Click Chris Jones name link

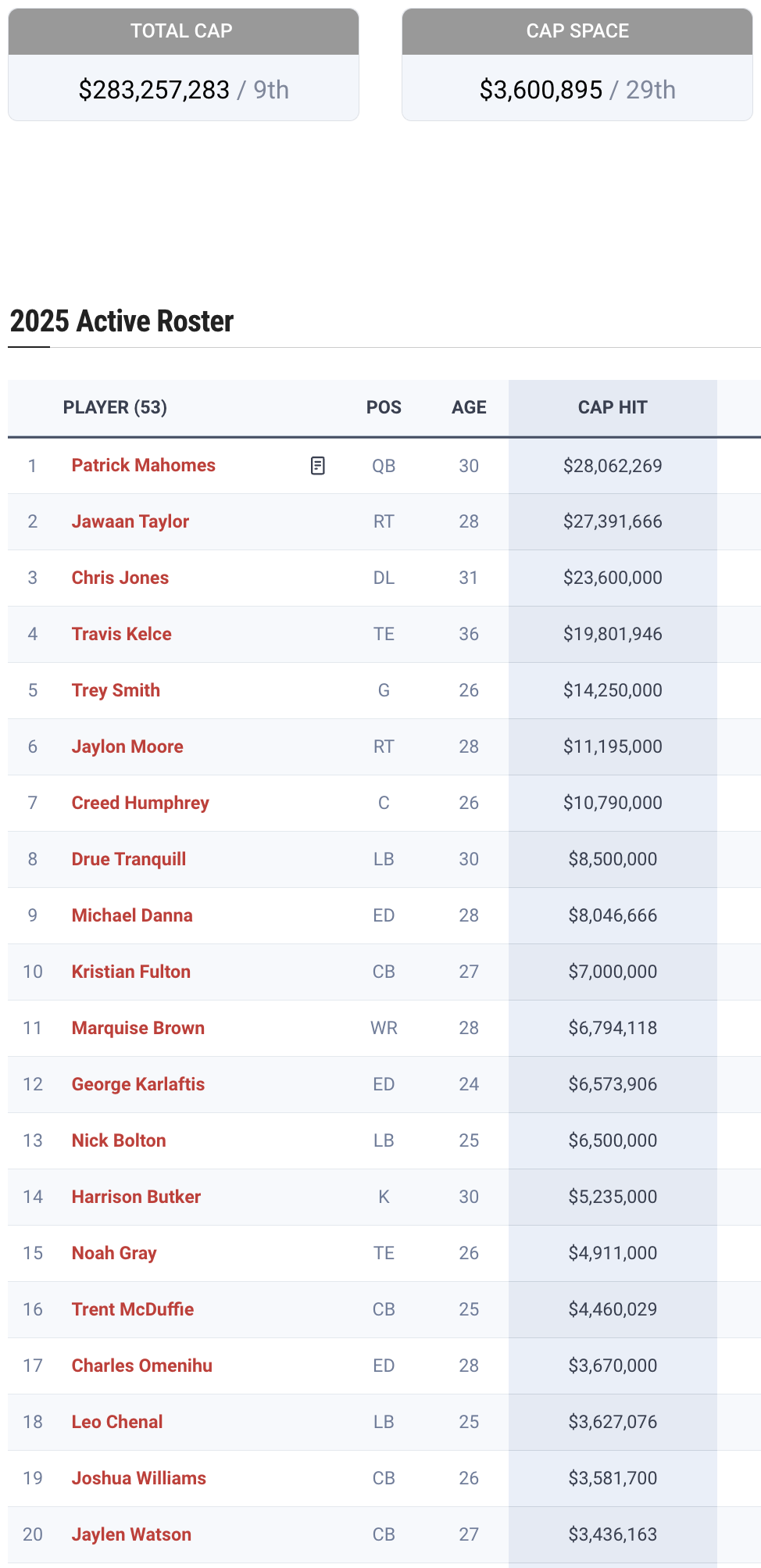pyautogui.click(x=120, y=578)
